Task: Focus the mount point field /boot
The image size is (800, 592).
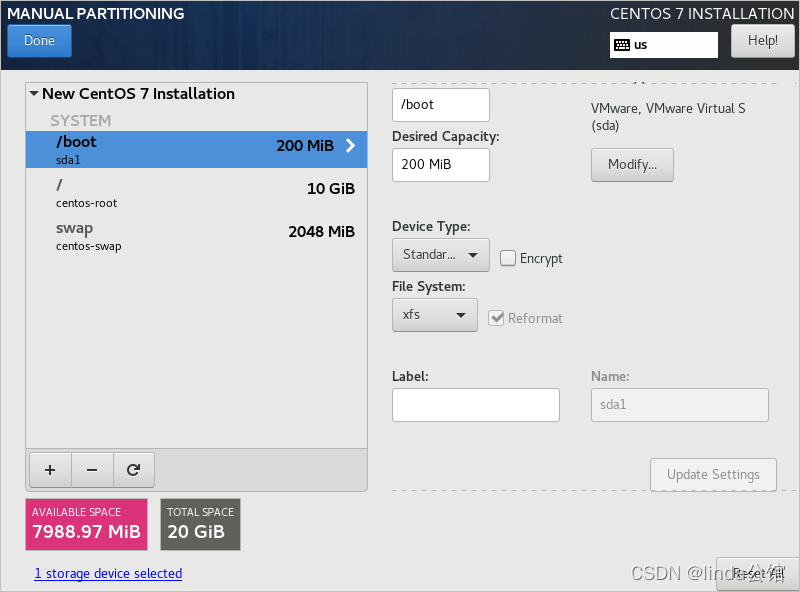Action: 441,105
